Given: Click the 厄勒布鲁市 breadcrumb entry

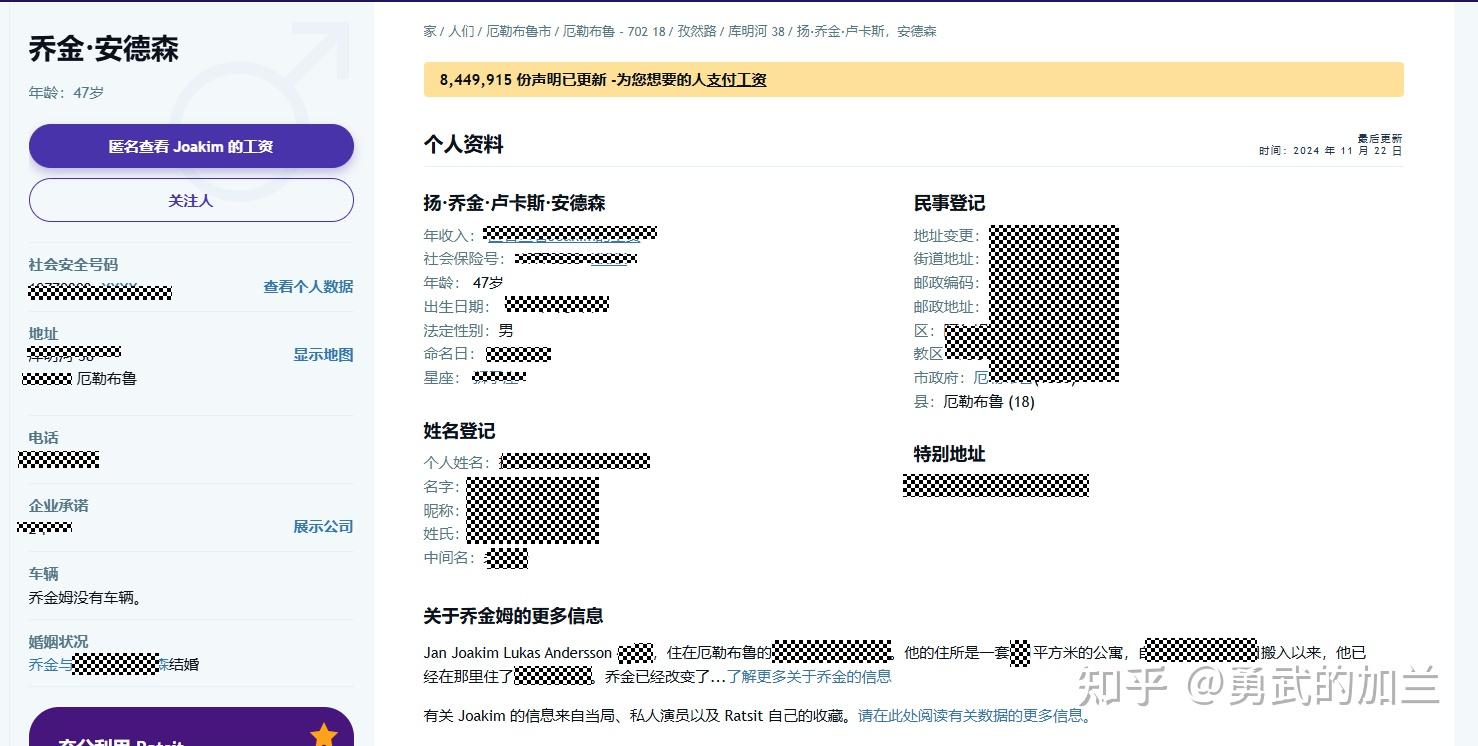Looking at the screenshot, I should pos(521,31).
